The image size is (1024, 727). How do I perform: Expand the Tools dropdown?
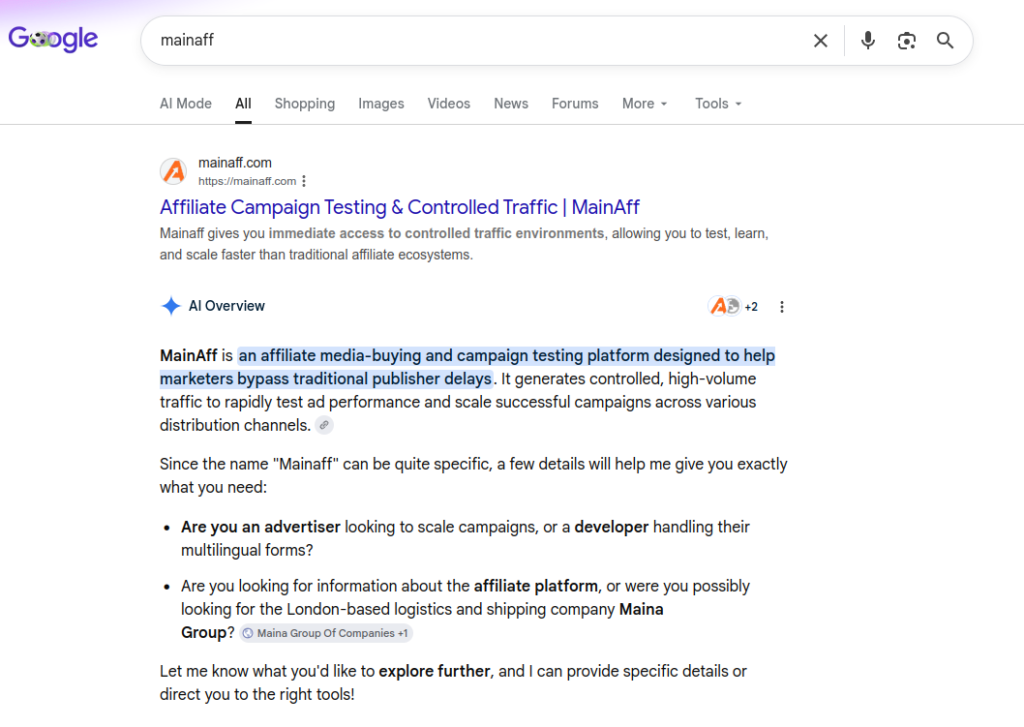(718, 104)
